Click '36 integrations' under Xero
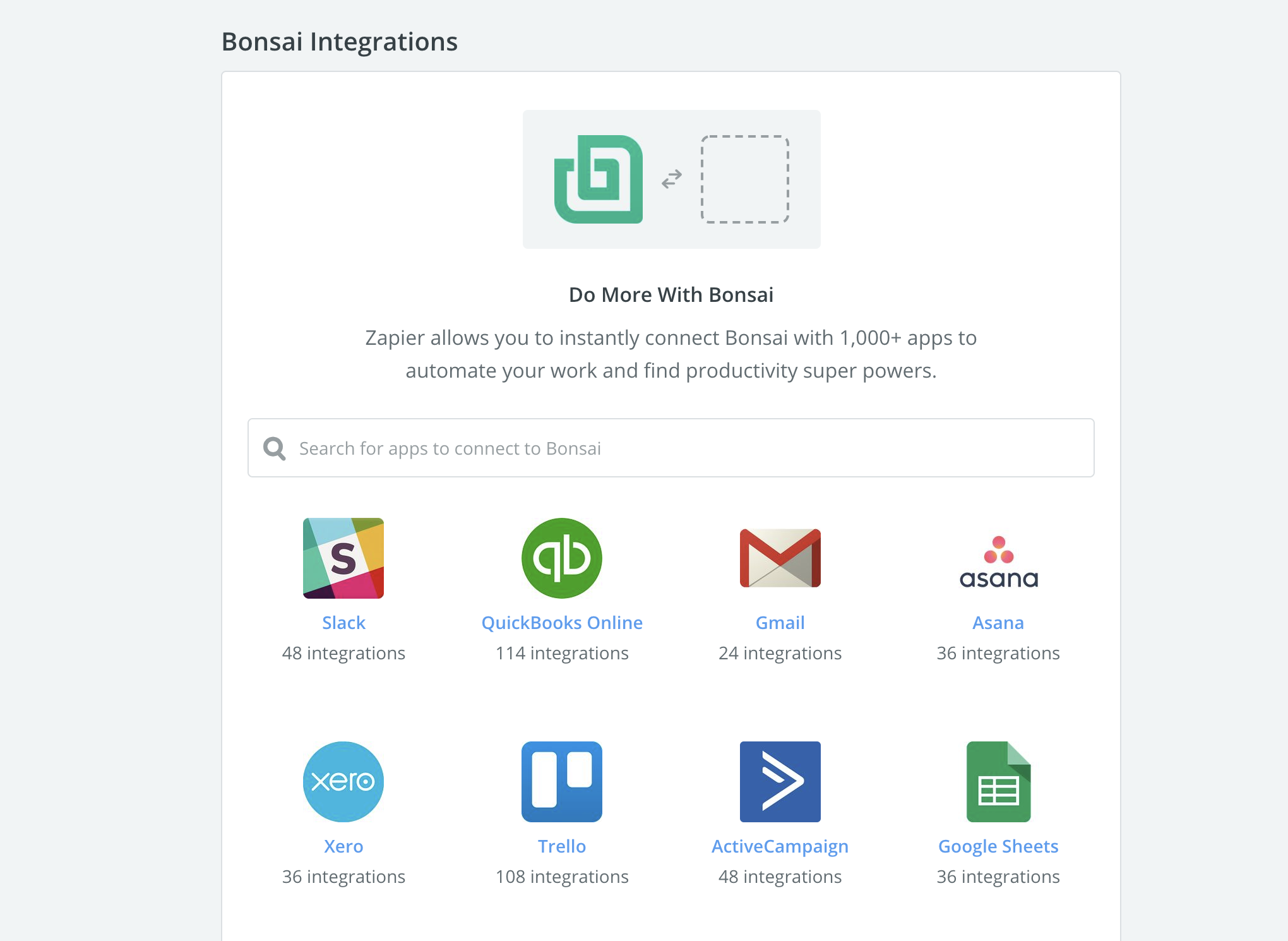Viewport: 1288px width, 941px height. 343,877
